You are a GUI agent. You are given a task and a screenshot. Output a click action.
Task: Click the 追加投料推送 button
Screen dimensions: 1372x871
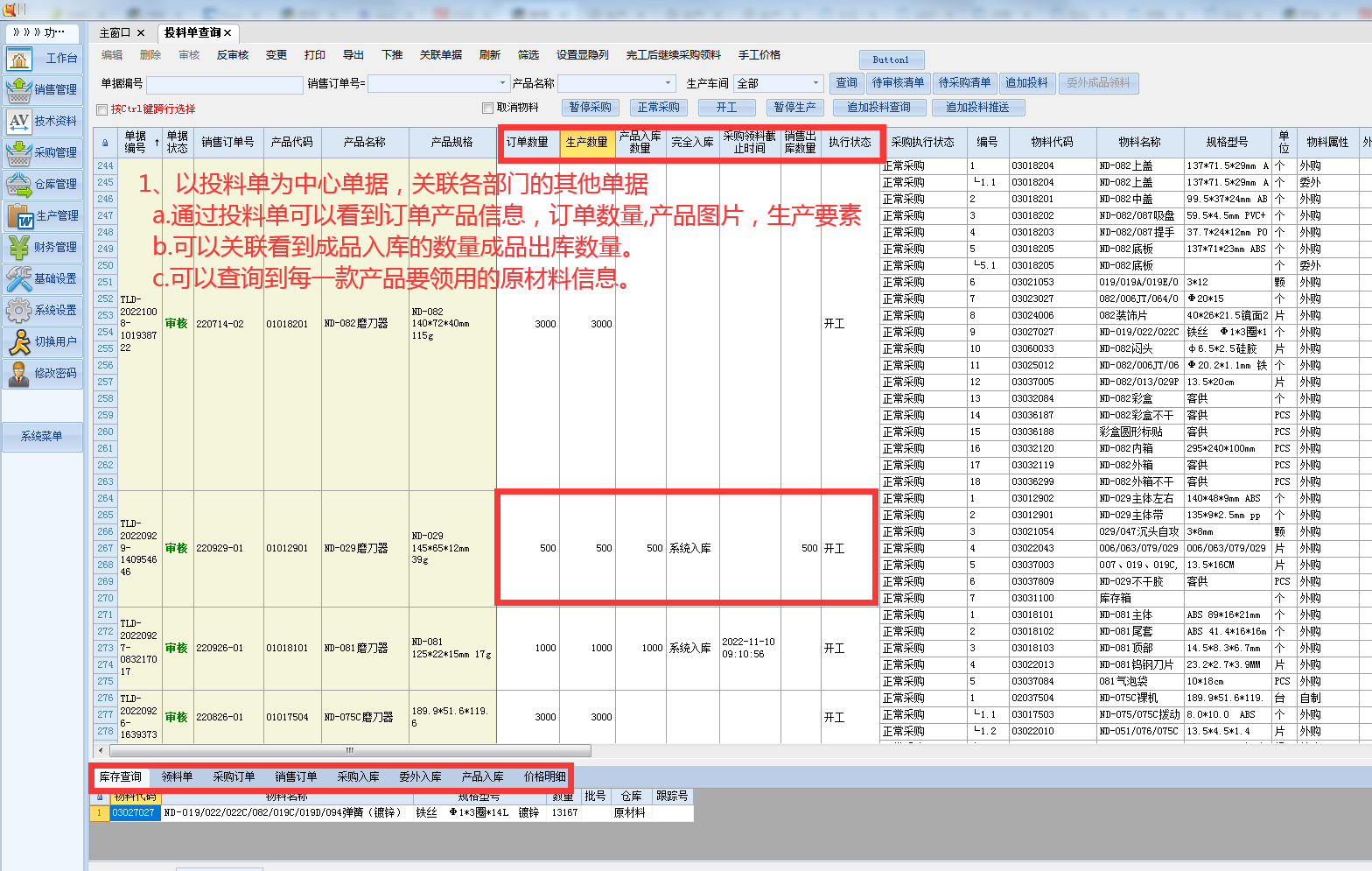(977, 108)
